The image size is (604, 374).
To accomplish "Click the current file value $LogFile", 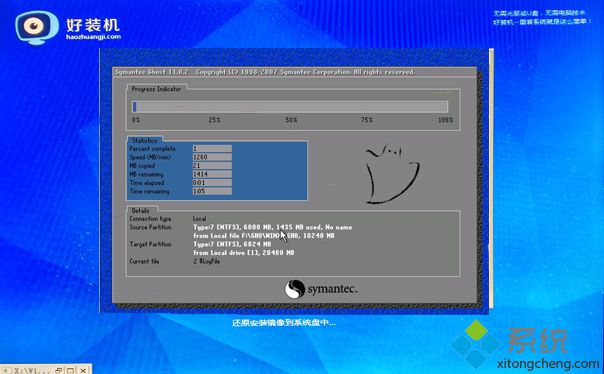I will 206,261.
